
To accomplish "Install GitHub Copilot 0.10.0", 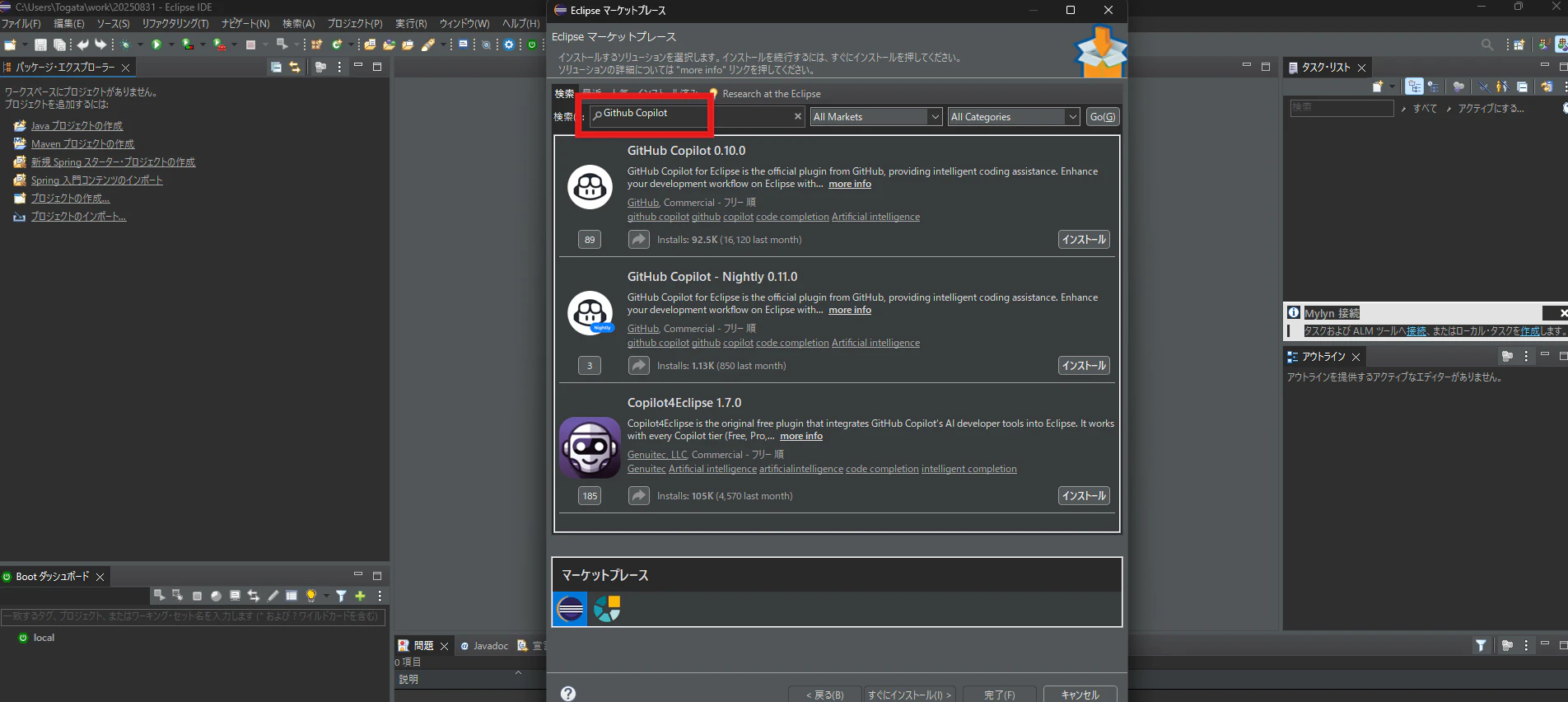I will pyautogui.click(x=1084, y=240).
